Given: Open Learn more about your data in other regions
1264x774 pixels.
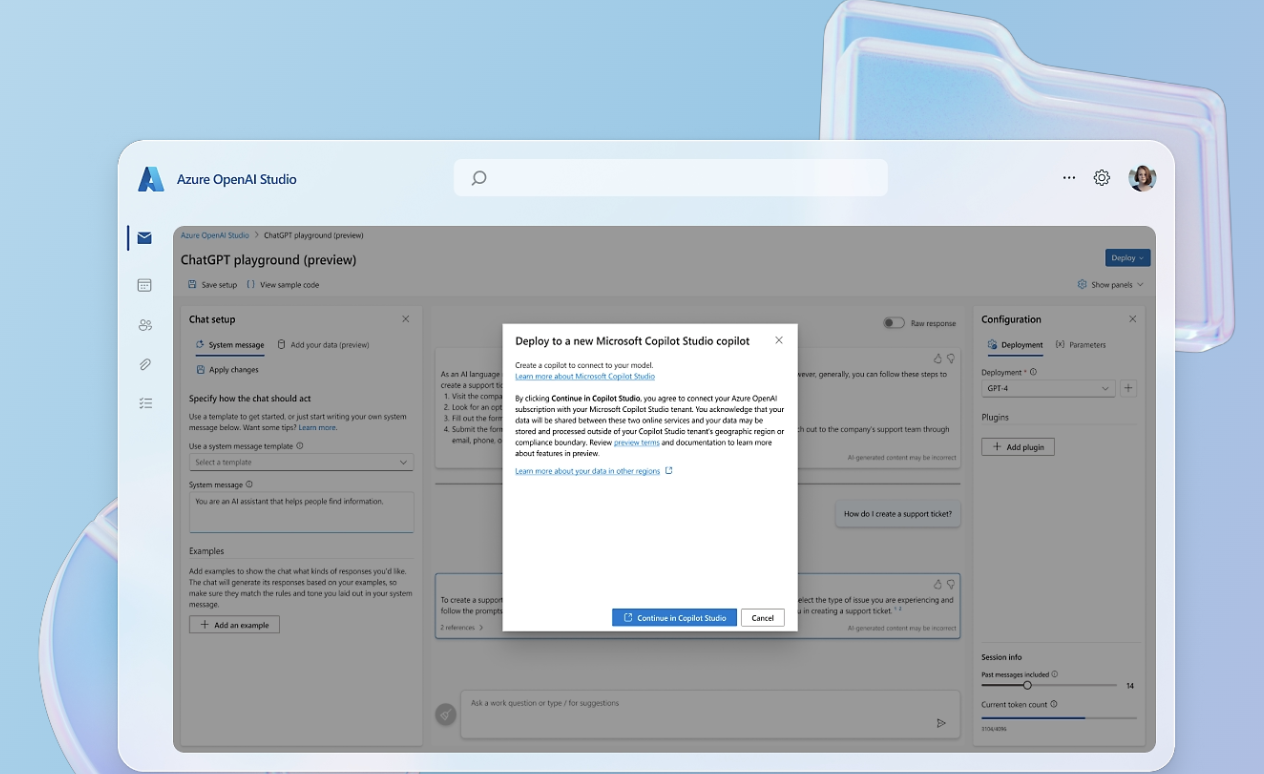Looking at the screenshot, I should (x=594, y=471).
